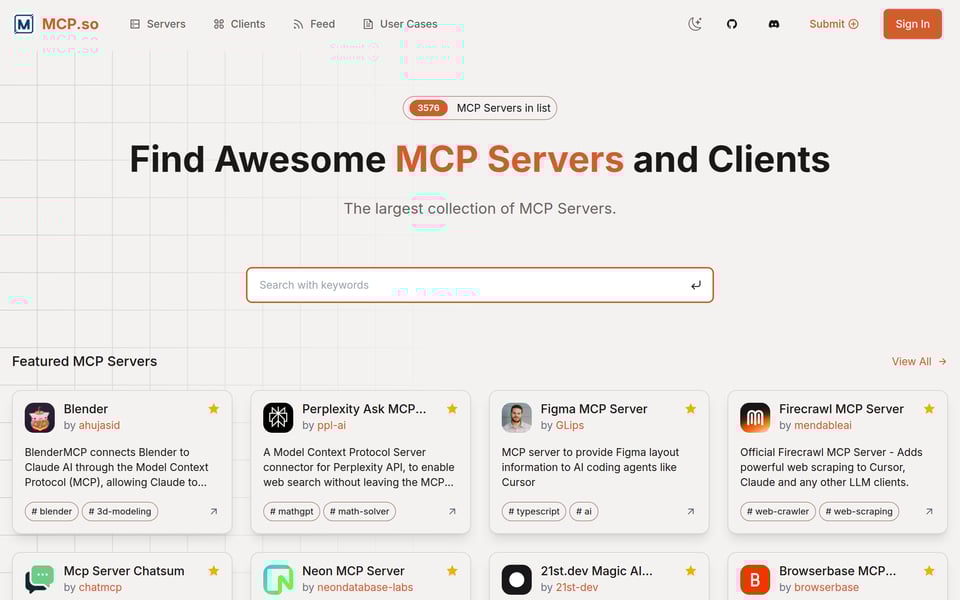Open Figma MCP Server via arrow icon
Screen dimensions: 960x600
coord(690,511)
